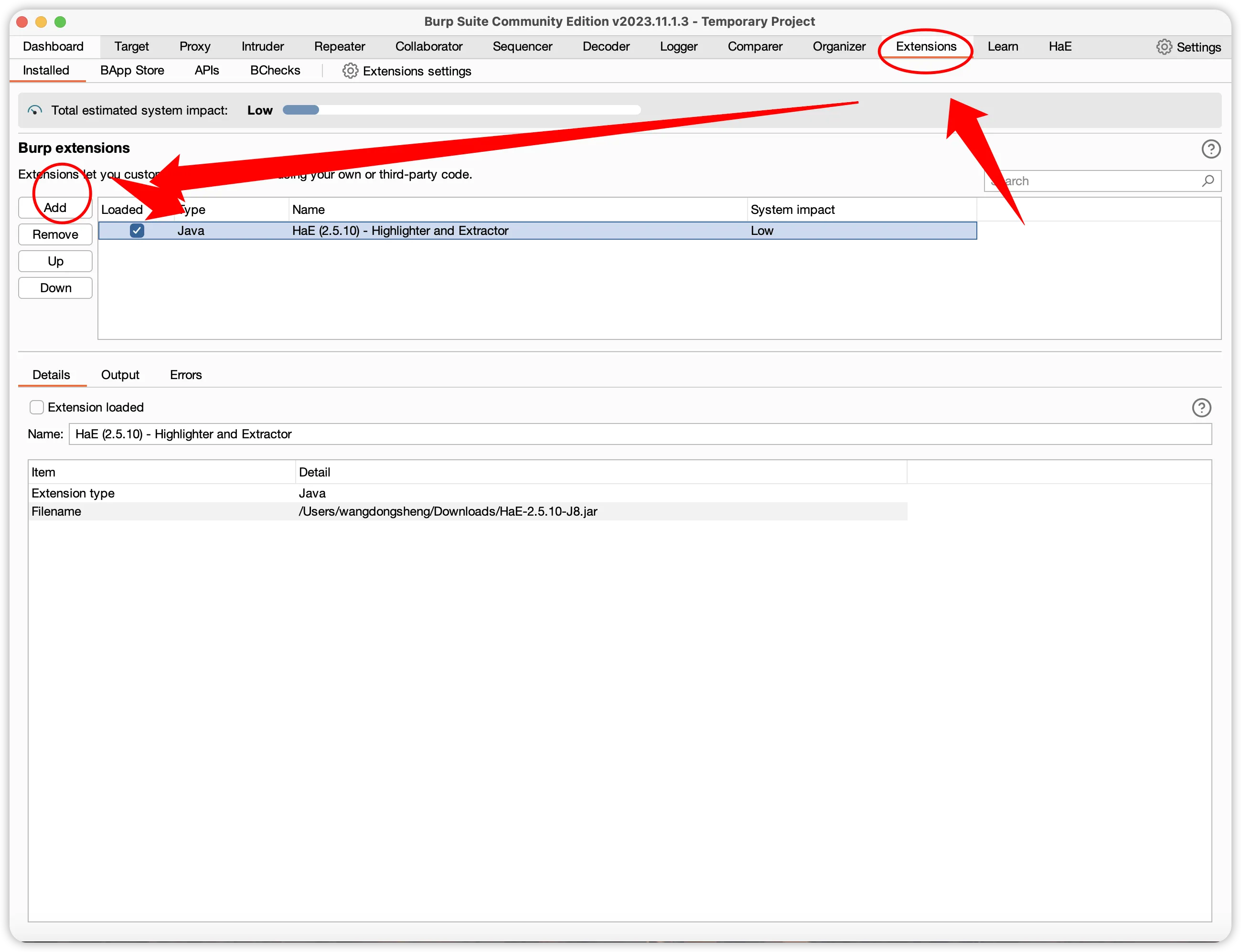Viewport: 1241px width, 952px height.
Task: Open the Dashboard tab
Action: pos(53,46)
